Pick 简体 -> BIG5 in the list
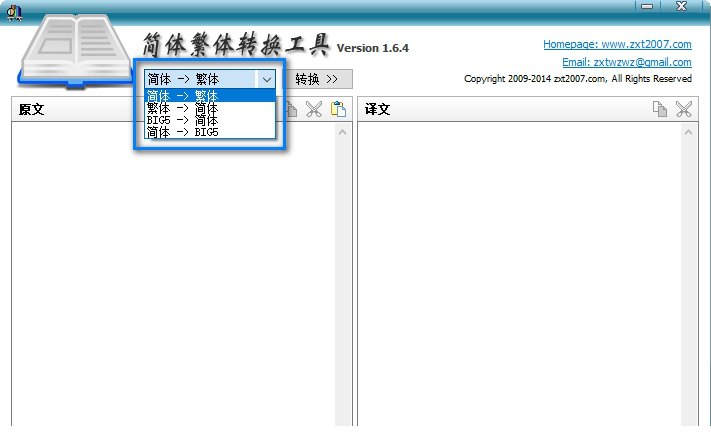Screen dimensions: 711x443 (x=210, y=132)
